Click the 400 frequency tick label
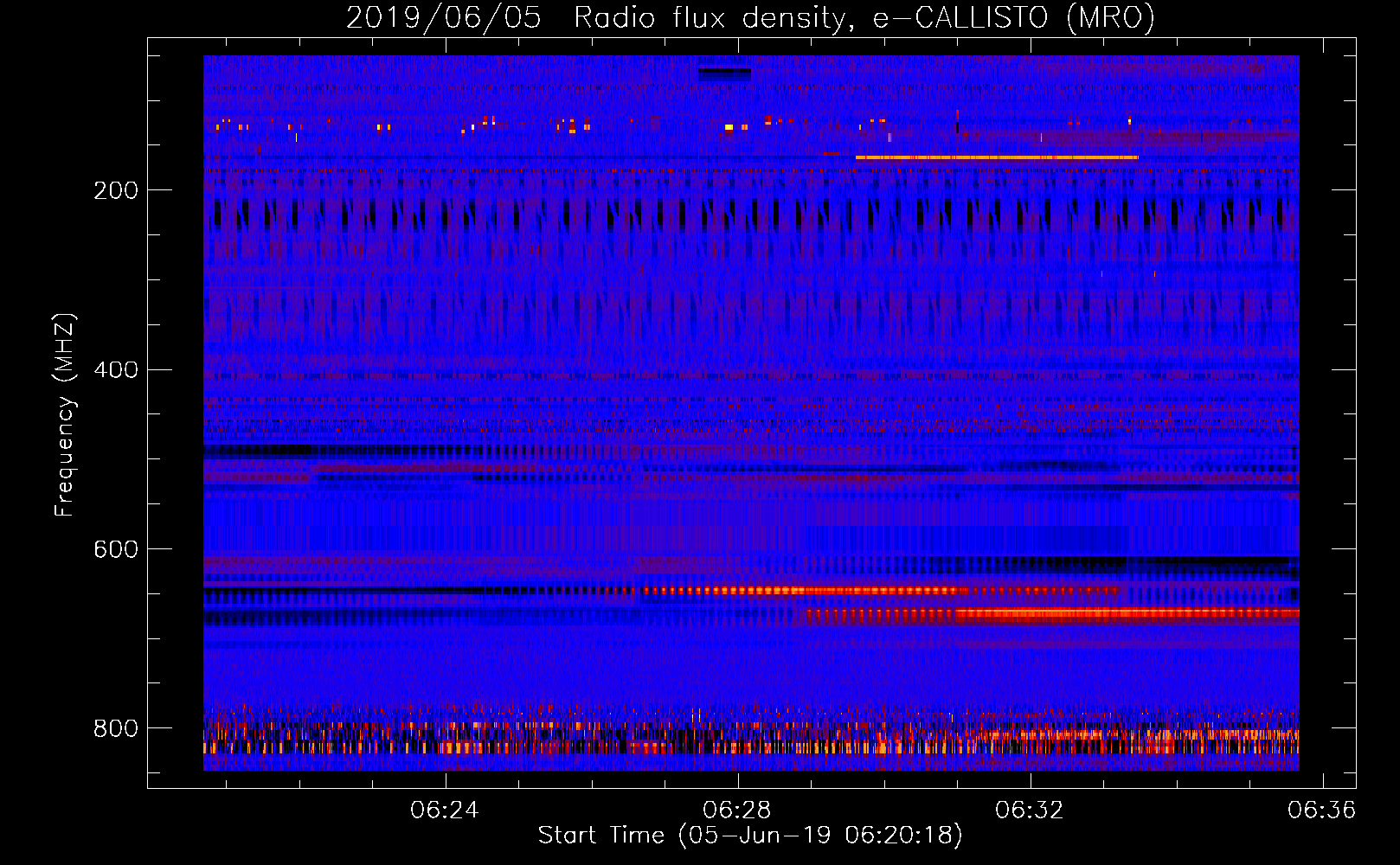 (116, 370)
